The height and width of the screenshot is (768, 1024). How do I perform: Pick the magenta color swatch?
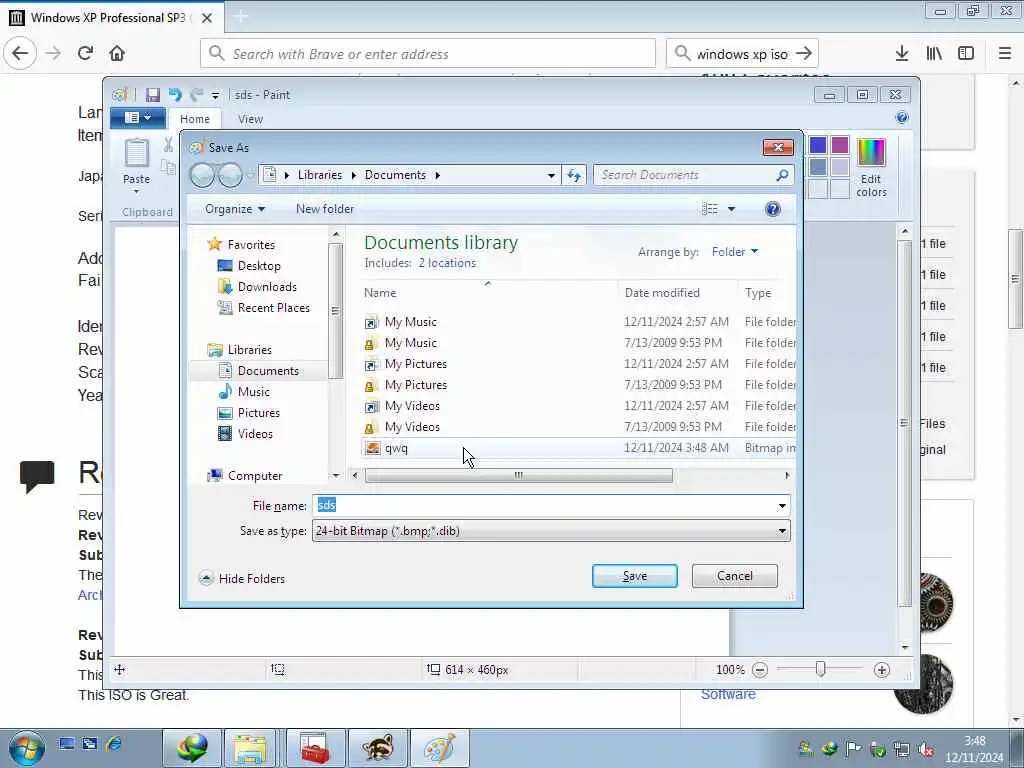point(840,145)
